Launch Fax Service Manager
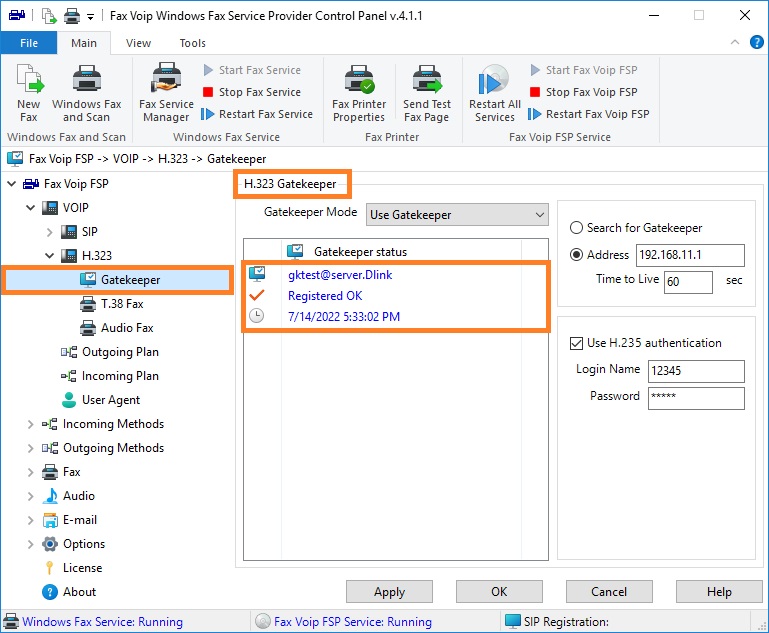Image resolution: width=769 pixels, height=633 pixels. click(166, 93)
